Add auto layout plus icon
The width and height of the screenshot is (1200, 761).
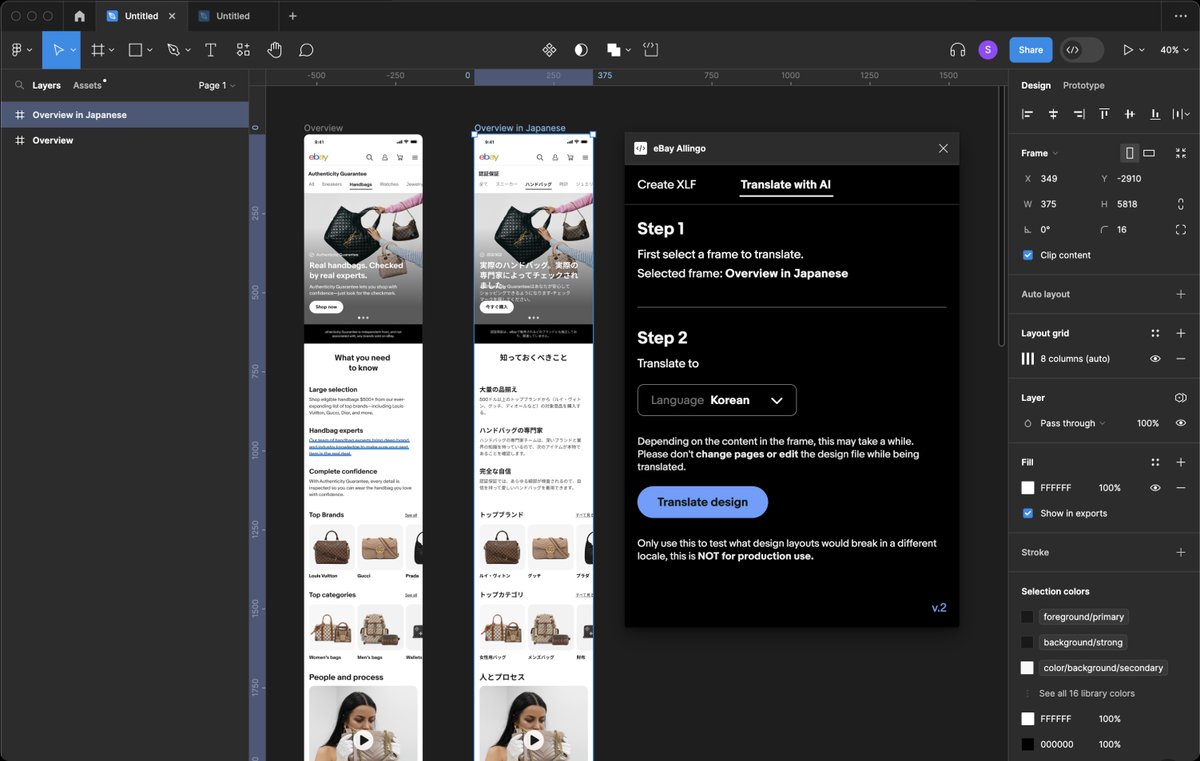1181,294
